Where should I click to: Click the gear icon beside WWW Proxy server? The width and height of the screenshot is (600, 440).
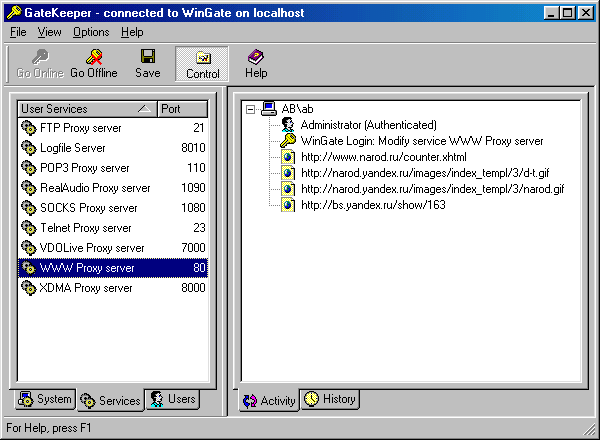point(29,268)
